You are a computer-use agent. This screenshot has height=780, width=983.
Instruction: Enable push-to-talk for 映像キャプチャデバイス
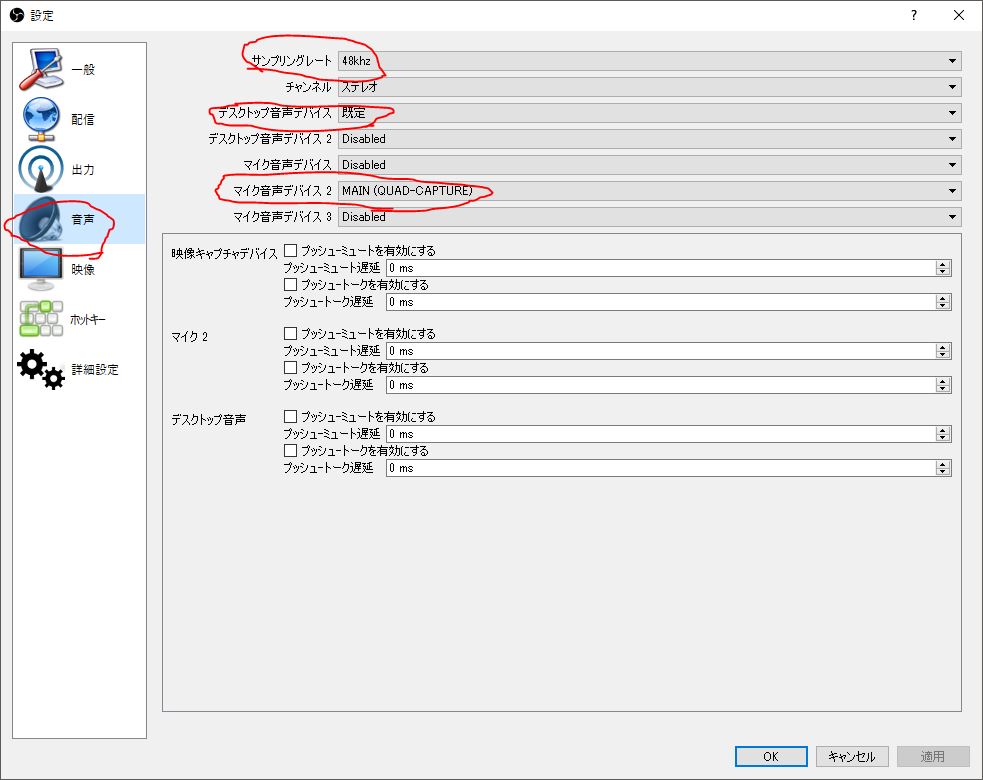point(290,284)
